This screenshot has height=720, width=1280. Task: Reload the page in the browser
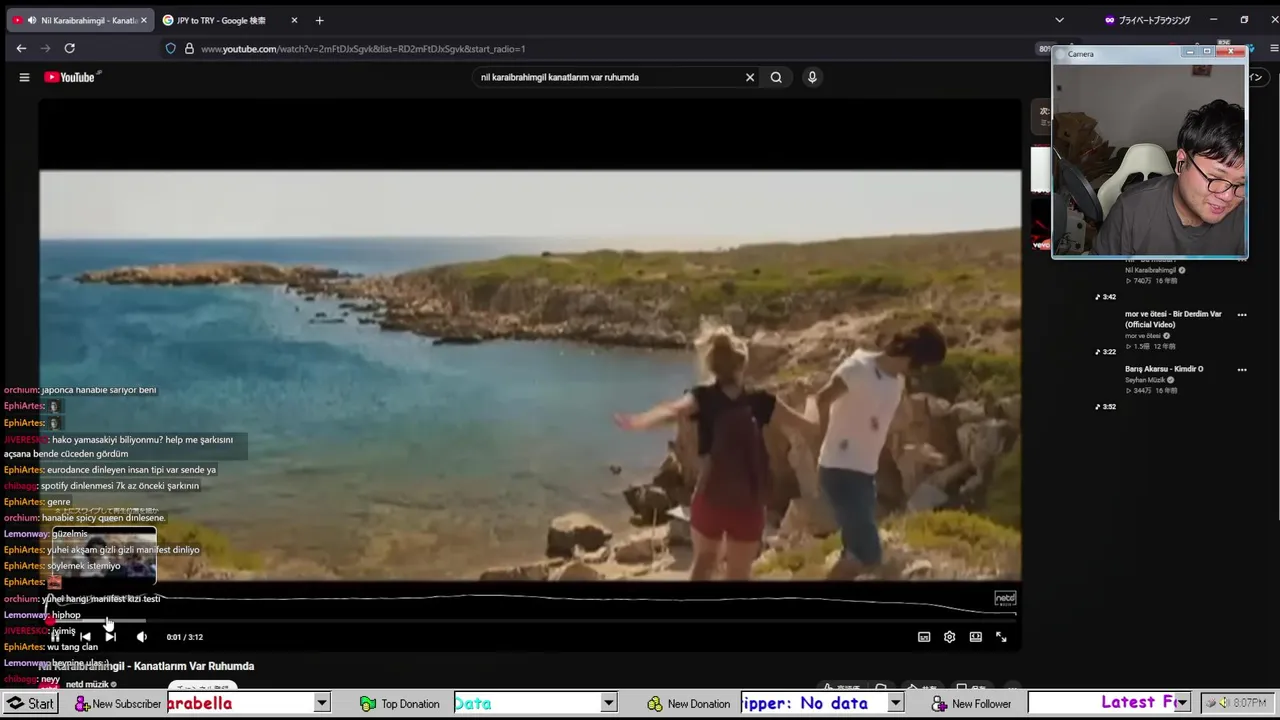click(x=69, y=48)
